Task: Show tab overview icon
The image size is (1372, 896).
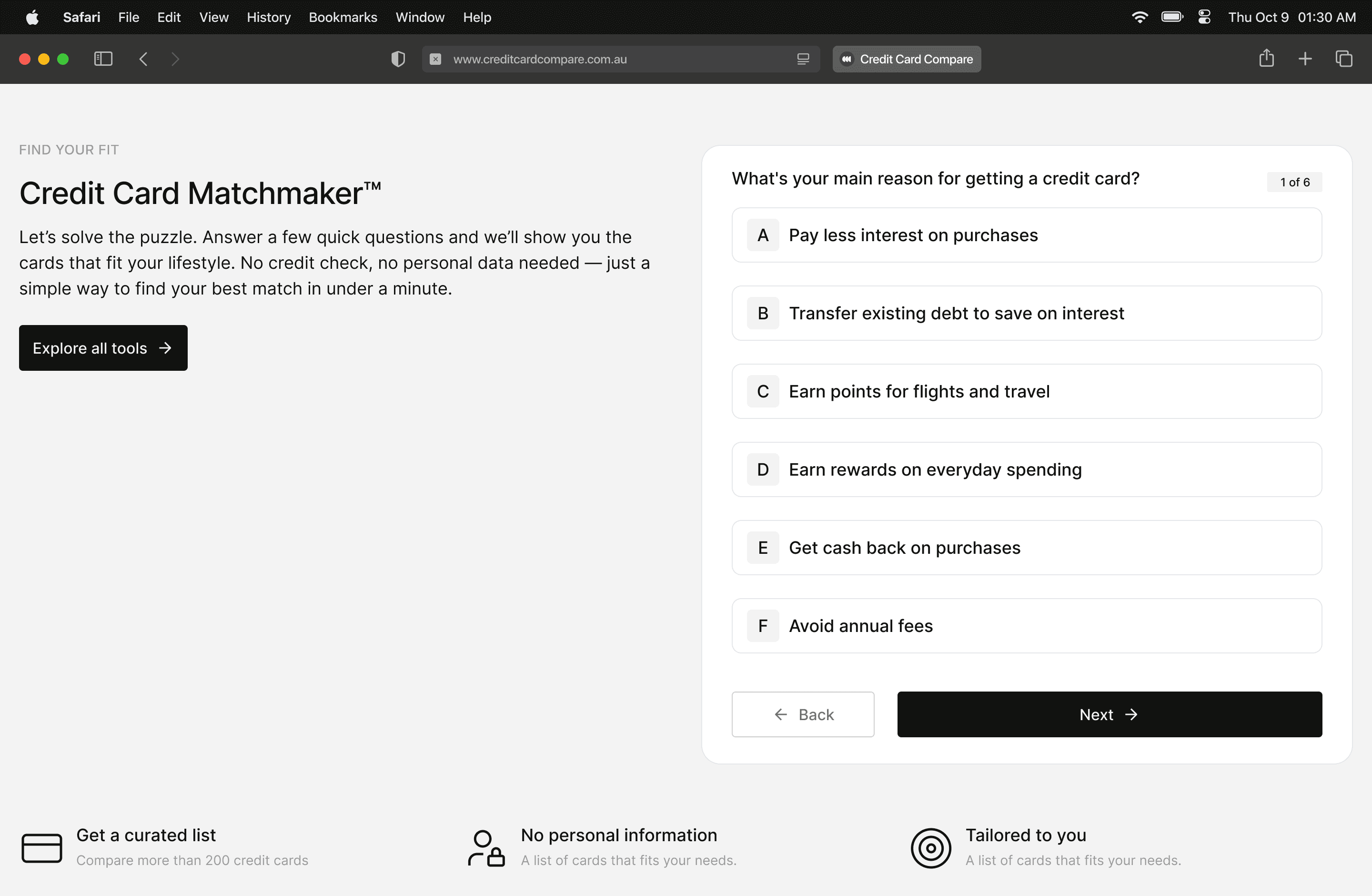Action: click(x=1344, y=59)
